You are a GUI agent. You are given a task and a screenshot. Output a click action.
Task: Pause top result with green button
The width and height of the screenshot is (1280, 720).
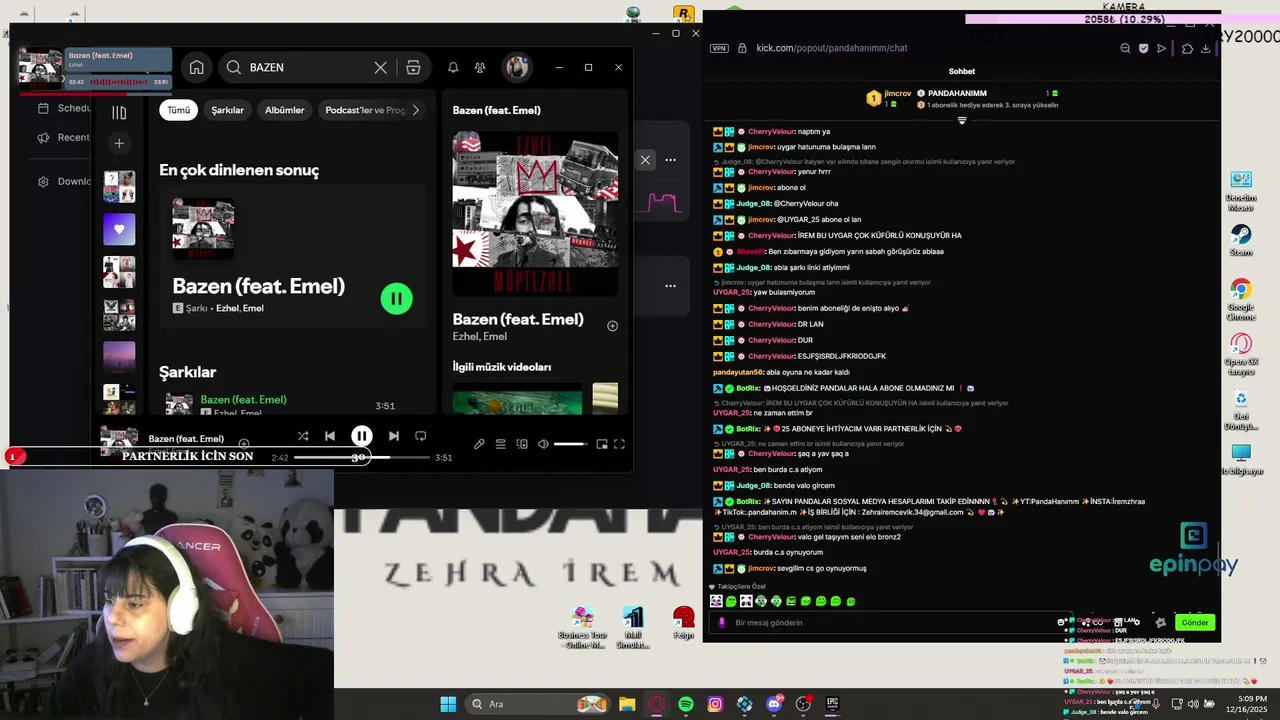[396, 298]
